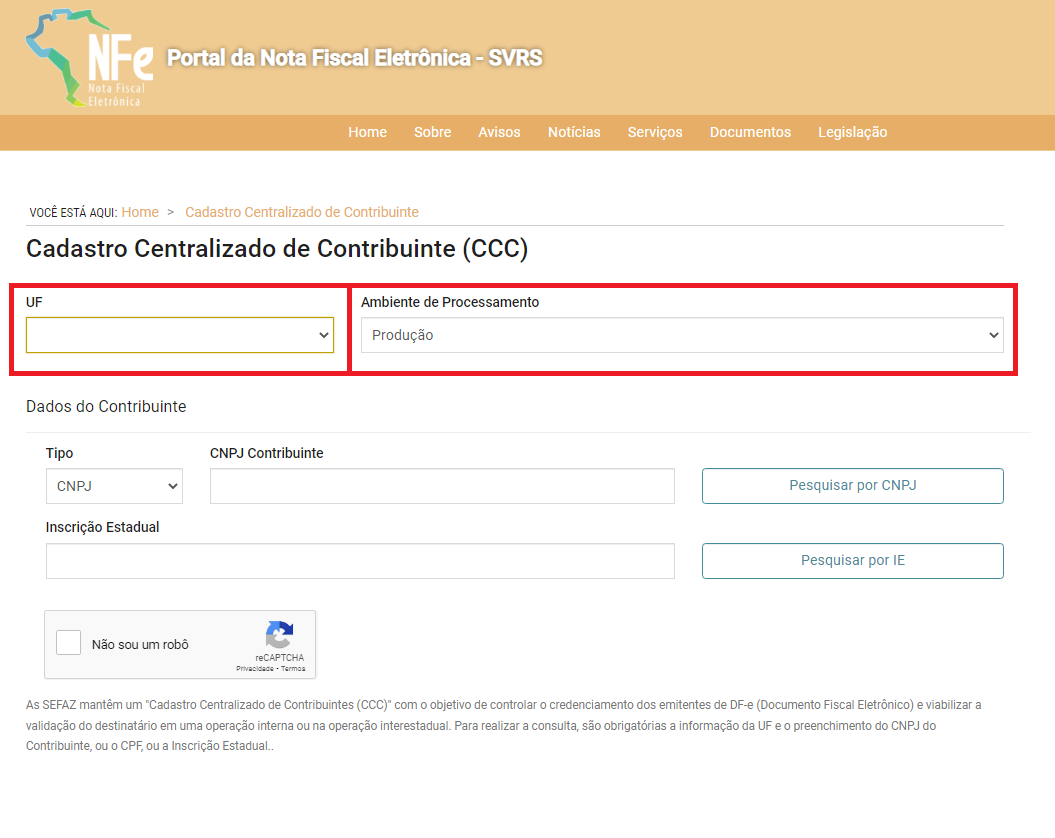The width and height of the screenshot is (1055, 838).
Task: Open the Tipo CNPJ dropdown
Action: [114, 486]
